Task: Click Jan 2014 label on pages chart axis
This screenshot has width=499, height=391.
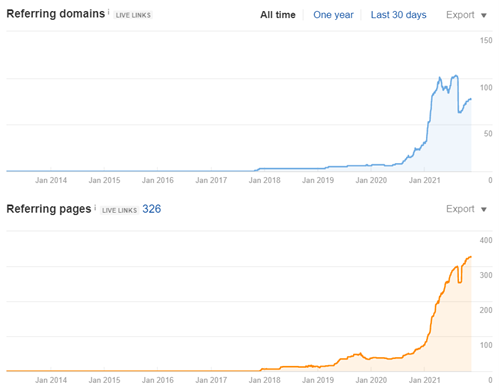Action: coord(51,380)
